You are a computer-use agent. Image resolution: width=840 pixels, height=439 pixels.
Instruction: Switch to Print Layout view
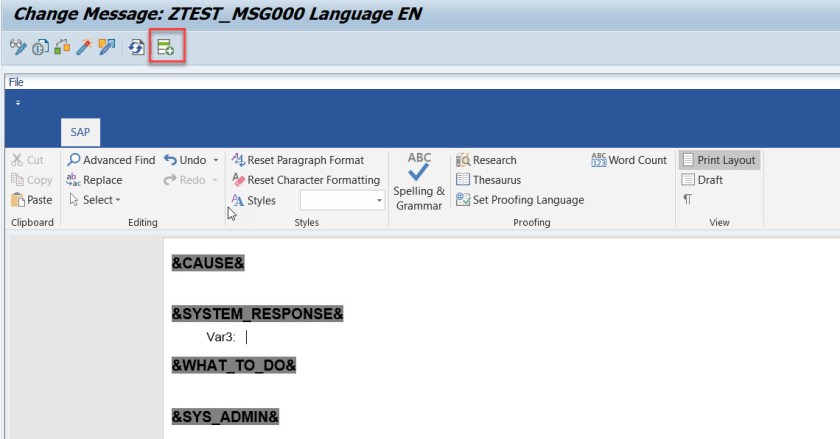coord(719,160)
